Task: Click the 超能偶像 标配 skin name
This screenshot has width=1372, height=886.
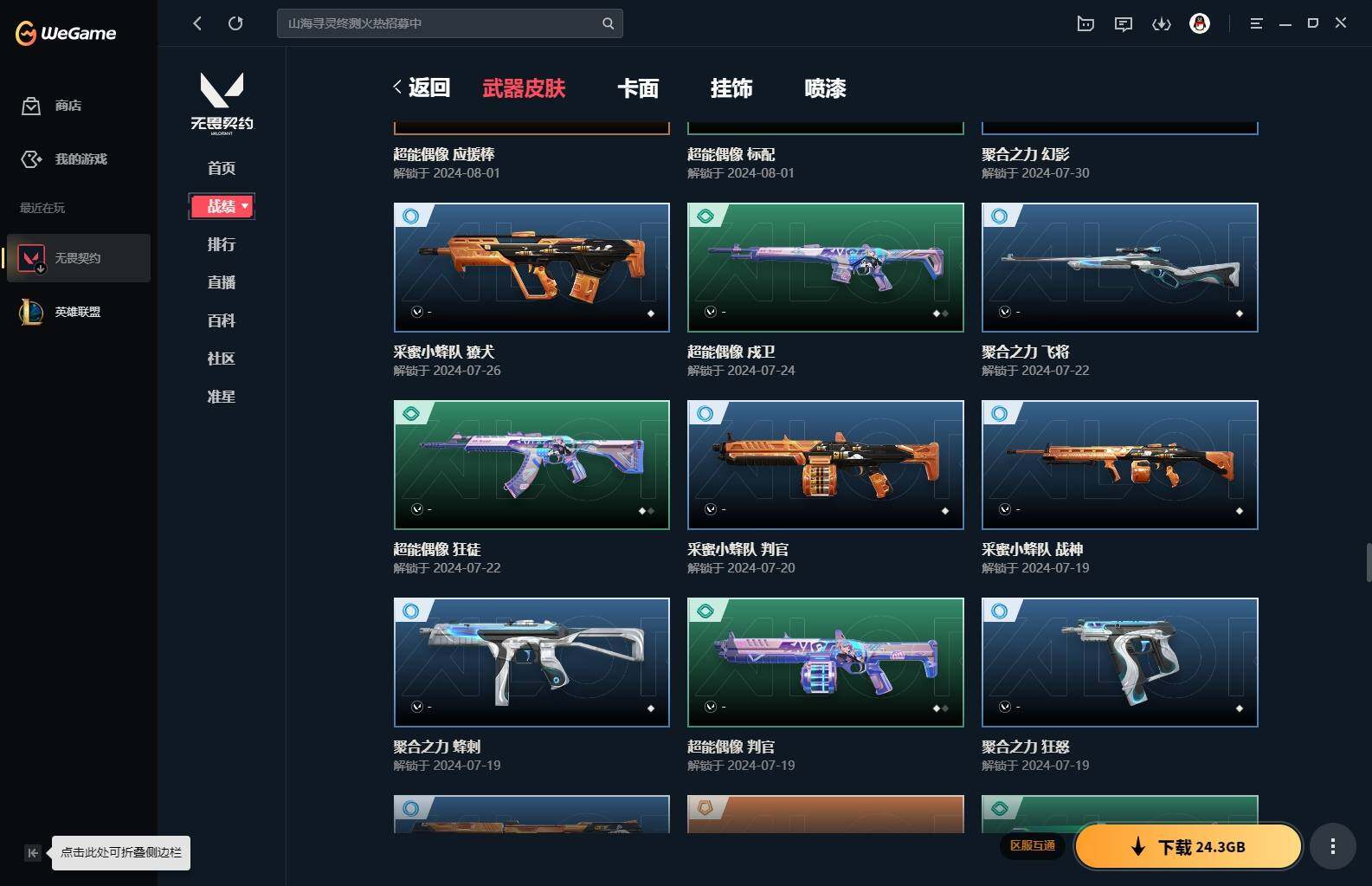Action: coord(731,154)
